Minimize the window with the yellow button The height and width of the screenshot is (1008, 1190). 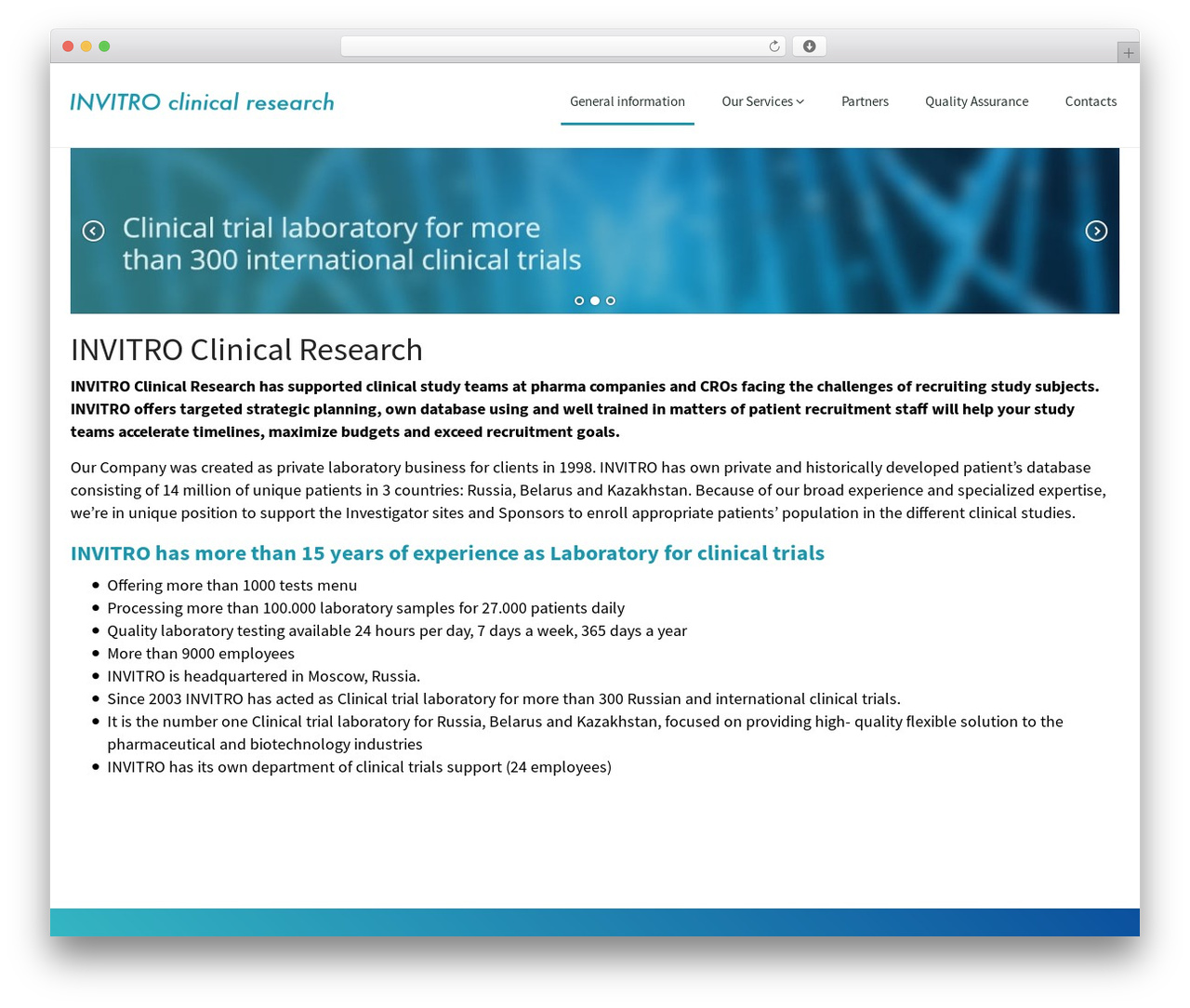[x=86, y=46]
